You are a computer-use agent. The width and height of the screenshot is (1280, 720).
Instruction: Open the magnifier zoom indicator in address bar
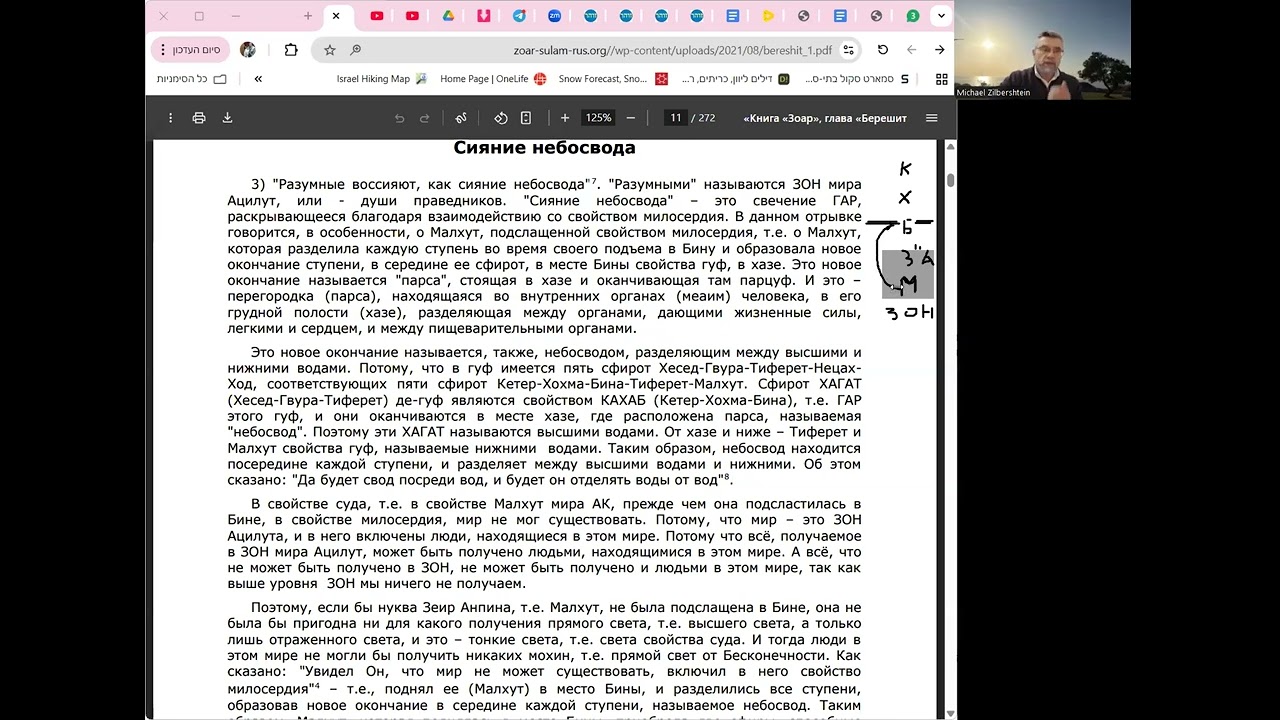coord(355,50)
